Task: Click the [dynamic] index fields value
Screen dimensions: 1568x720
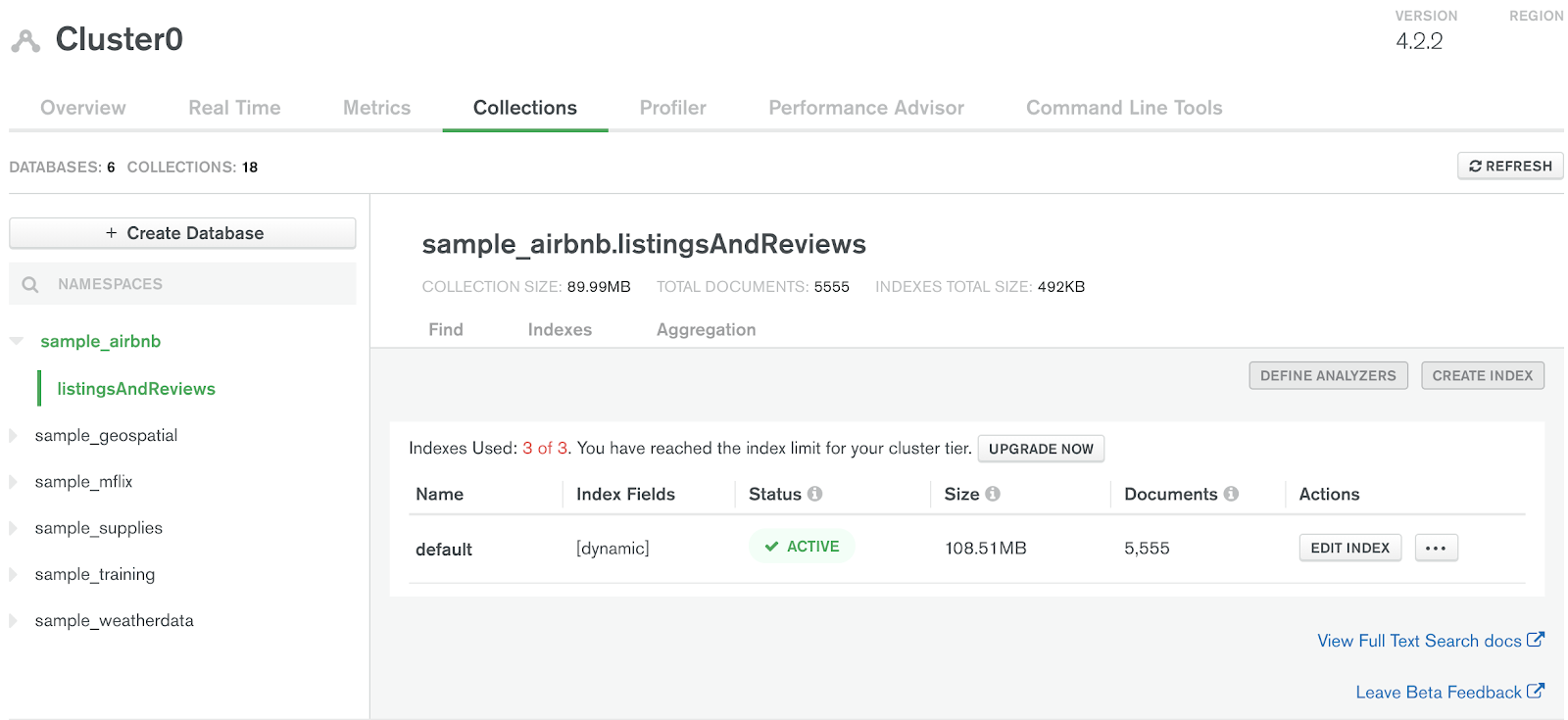Action: pyautogui.click(x=612, y=549)
